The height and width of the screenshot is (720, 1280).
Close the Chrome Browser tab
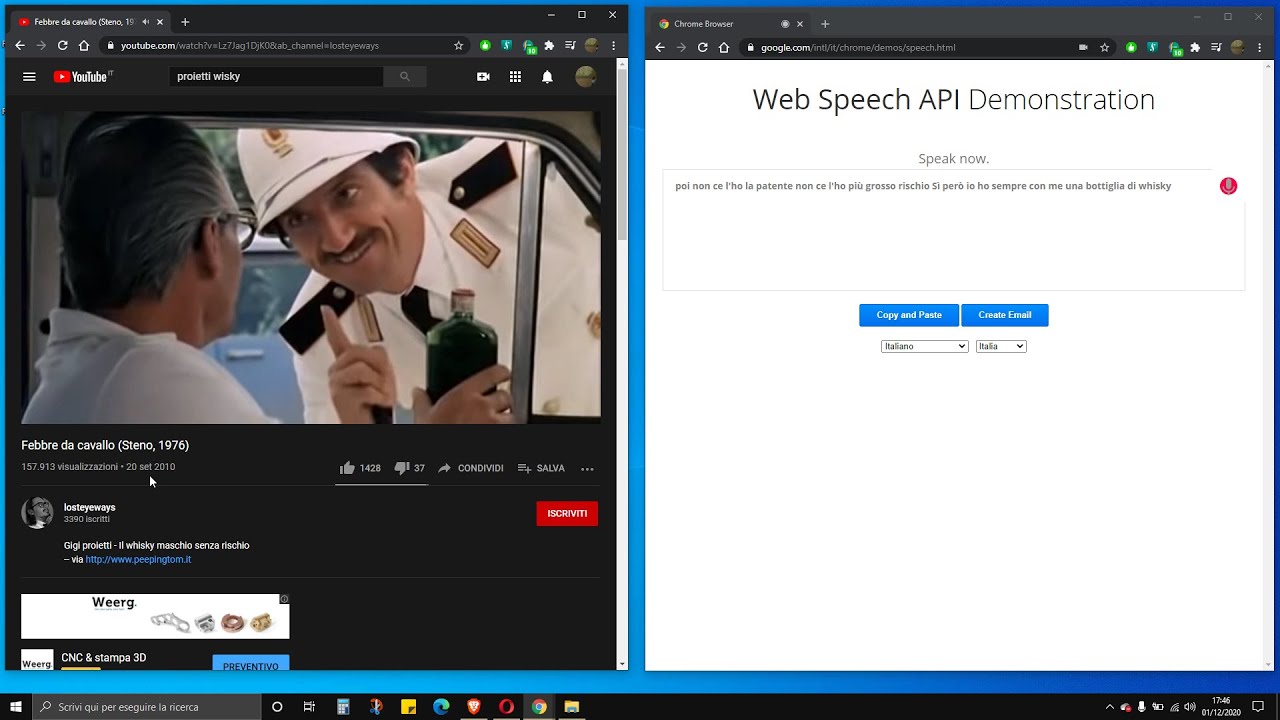pyautogui.click(x=800, y=24)
